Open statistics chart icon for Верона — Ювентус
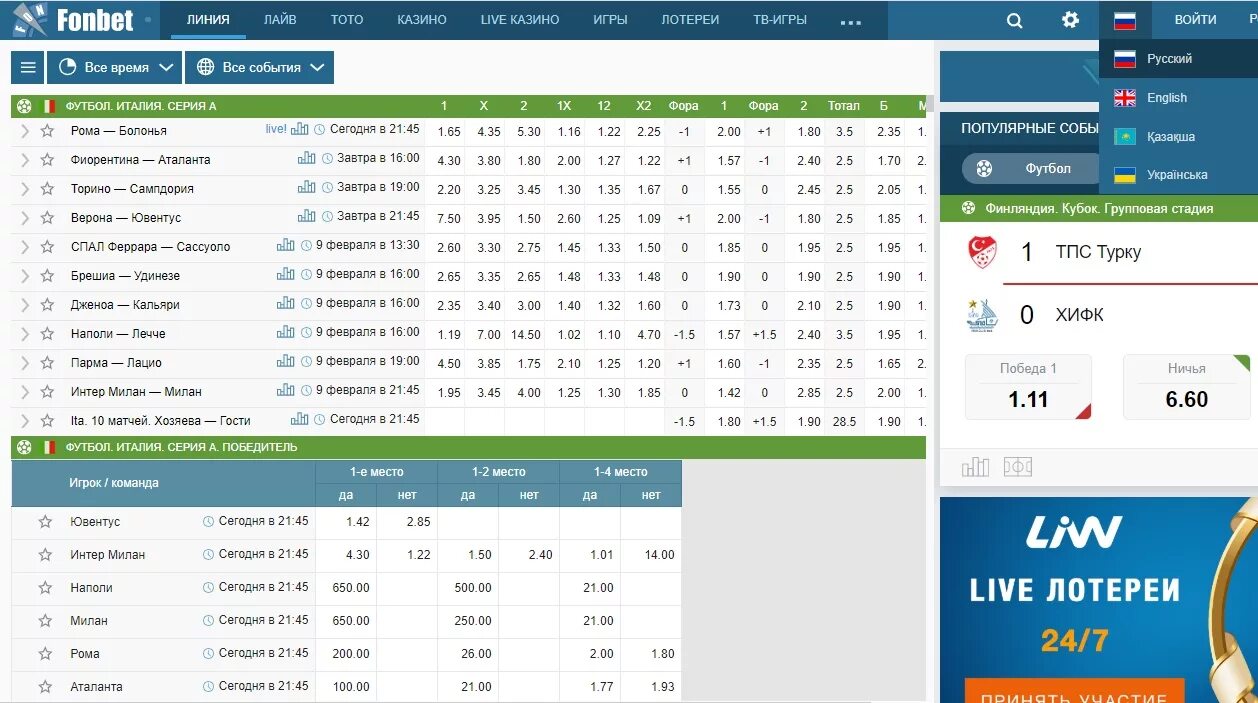This screenshot has width=1258, height=703. (x=306, y=216)
